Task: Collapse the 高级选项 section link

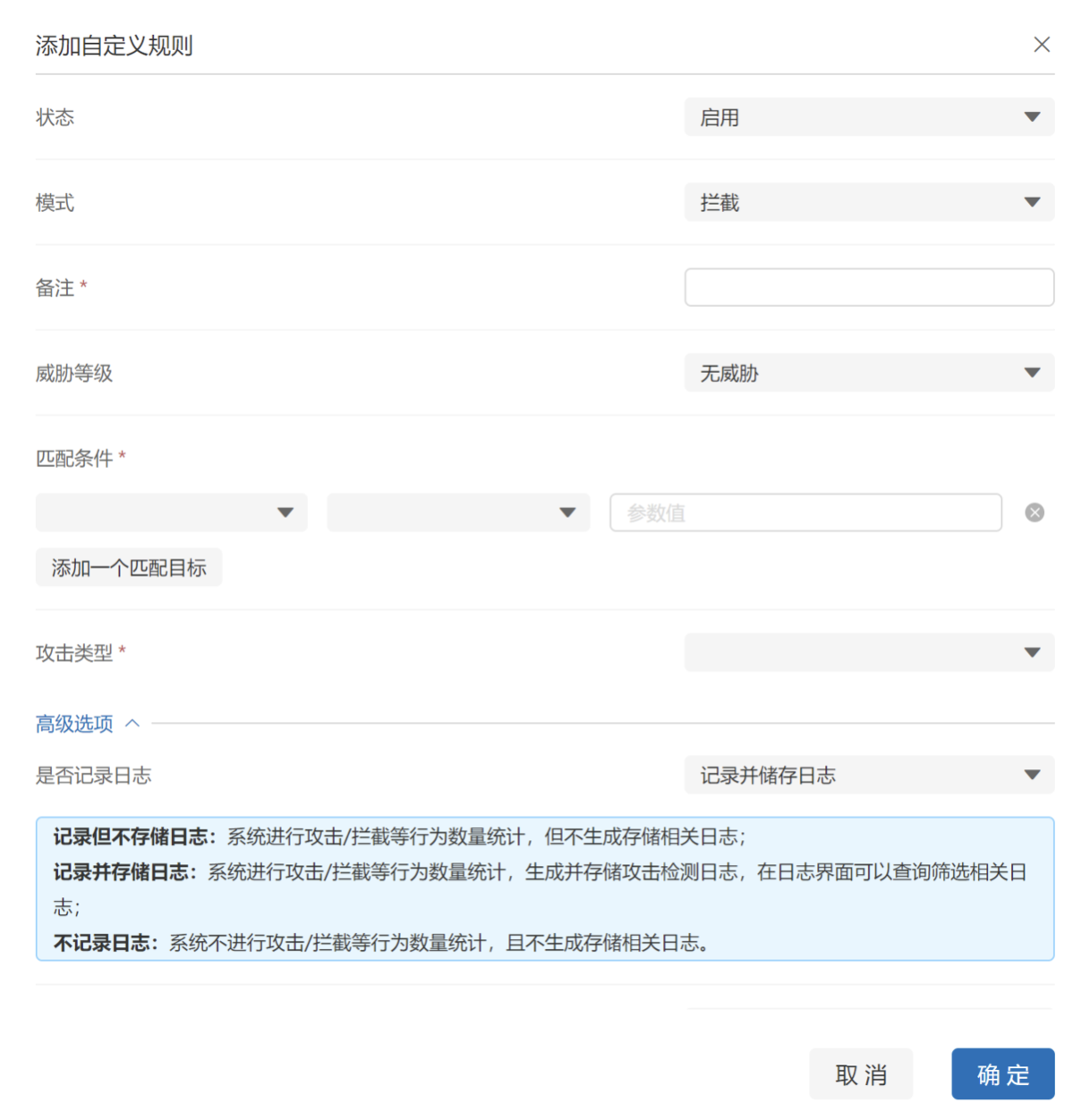Action: [x=74, y=724]
